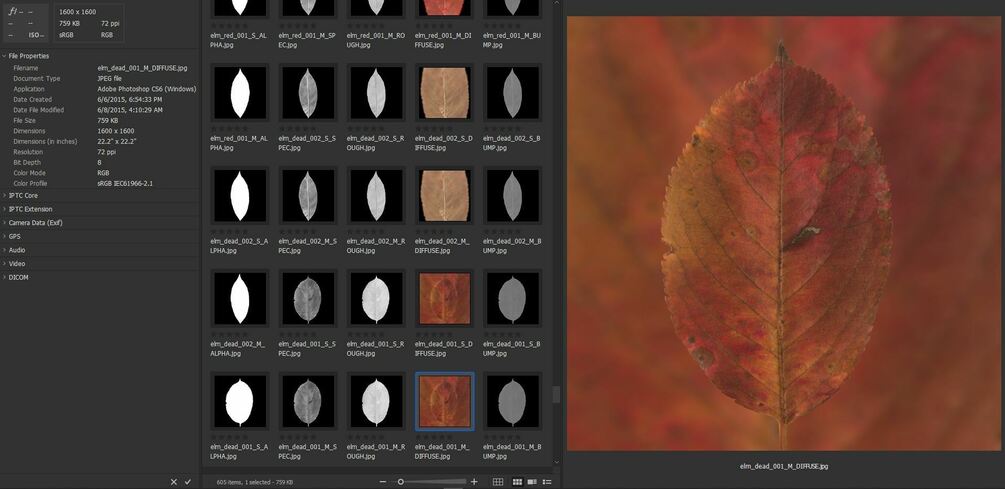Click Application value Adobe Photoshop CS6 (Windows)
The width and height of the screenshot is (1005, 489).
coord(147,89)
